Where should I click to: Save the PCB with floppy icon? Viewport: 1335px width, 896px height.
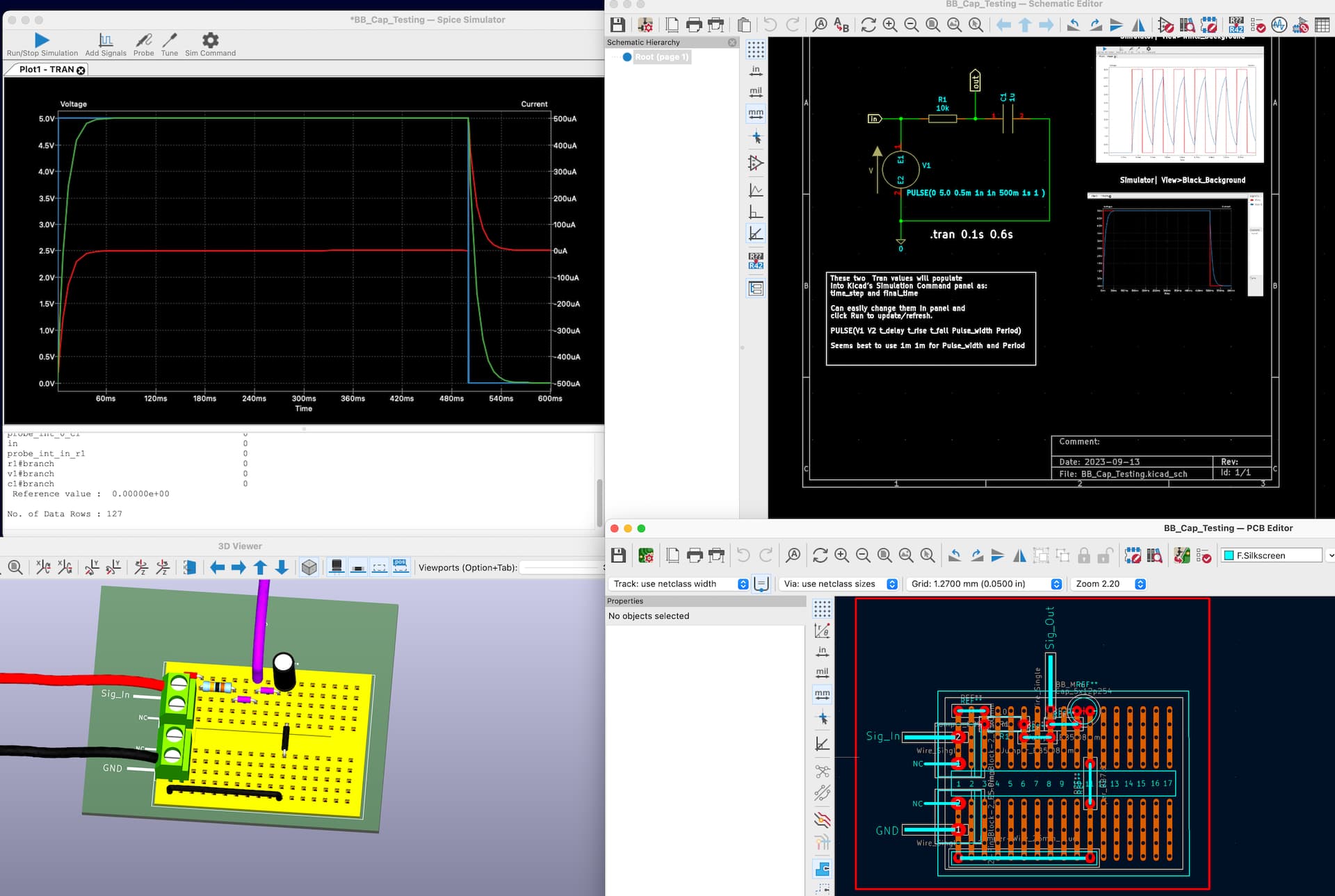coord(618,555)
